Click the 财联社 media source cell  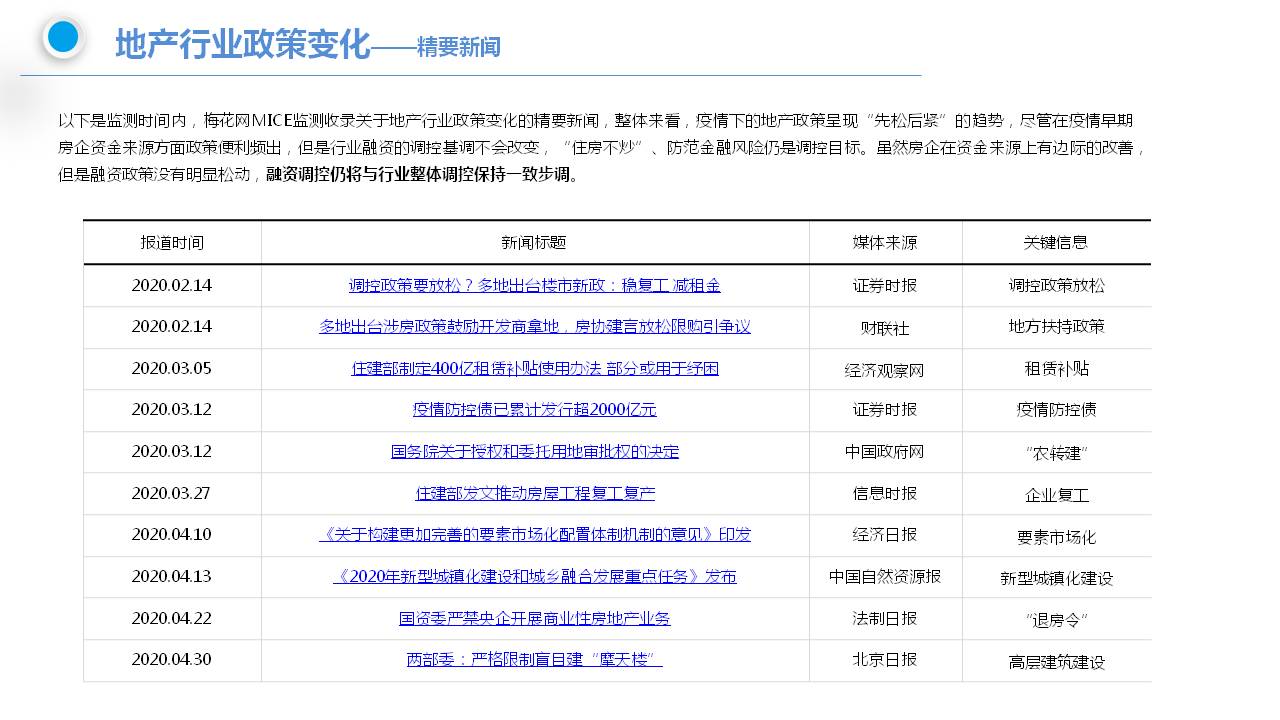[x=884, y=328]
